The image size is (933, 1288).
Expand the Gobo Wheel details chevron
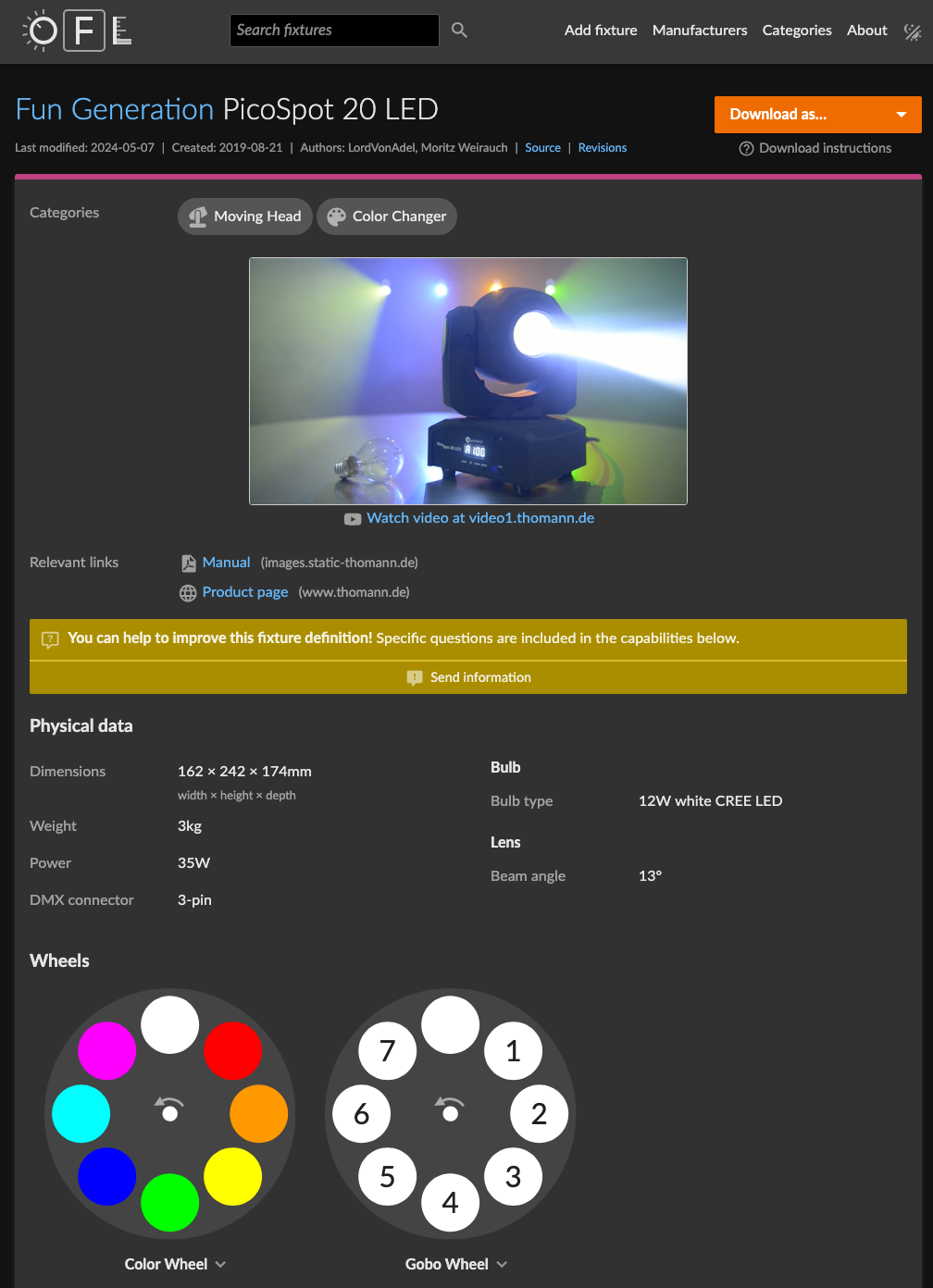(x=502, y=1265)
